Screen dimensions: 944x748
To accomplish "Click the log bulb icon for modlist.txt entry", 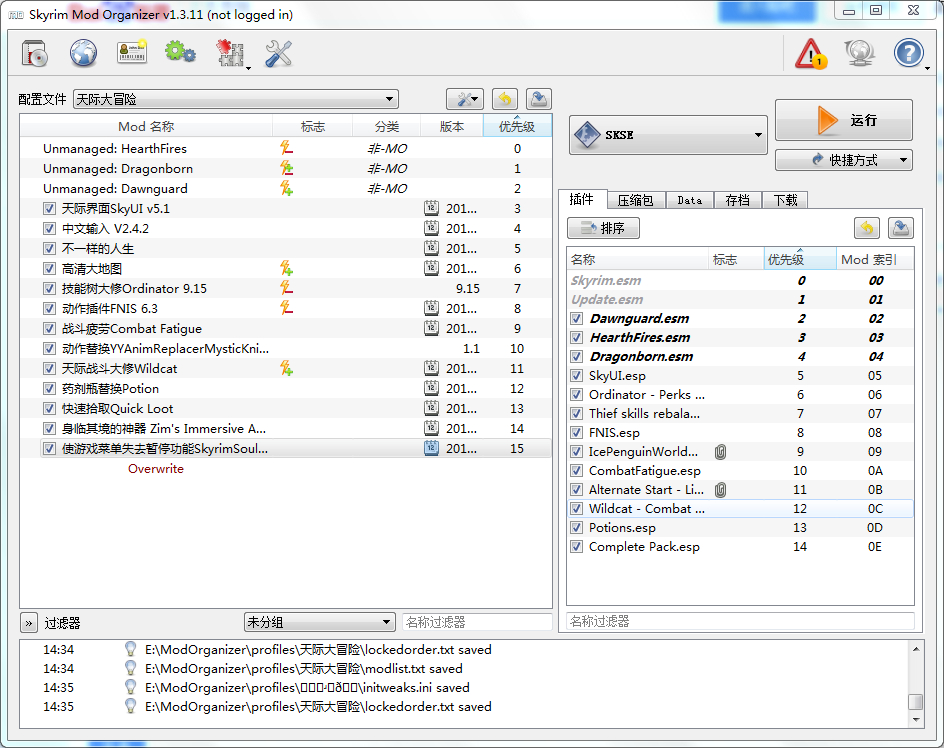I will [130, 668].
